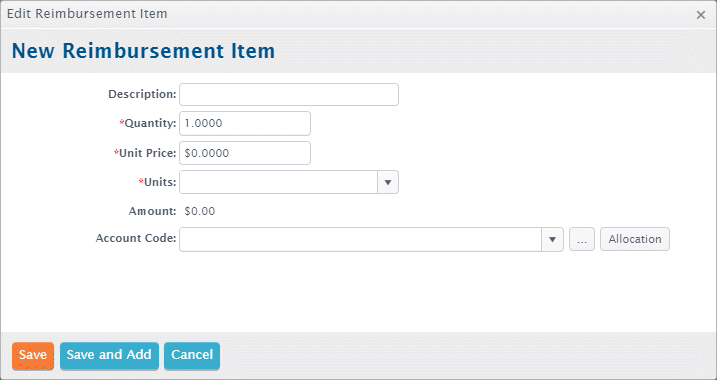Expand the Account Code dropdown arrow
717x380 pixels.
[x=552, y=239]
